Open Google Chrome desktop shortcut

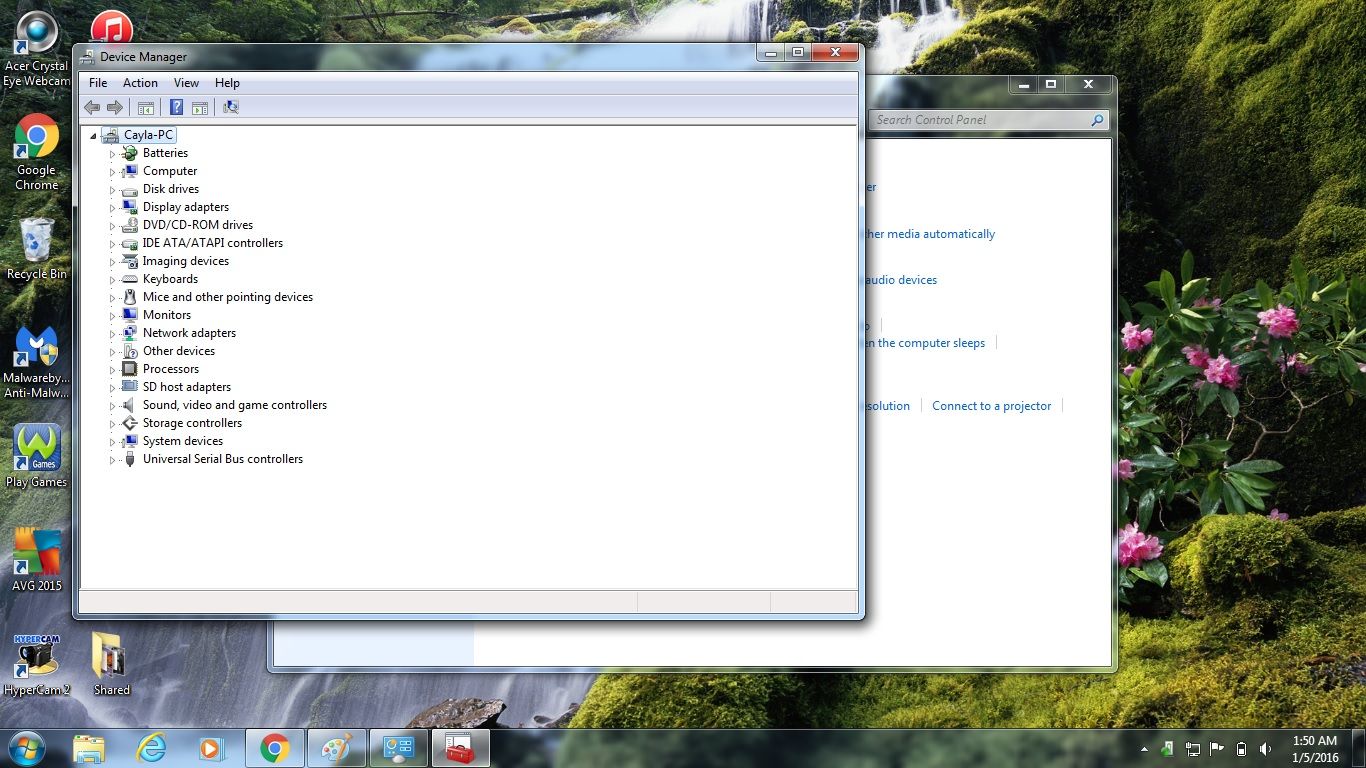pos(36,152)
